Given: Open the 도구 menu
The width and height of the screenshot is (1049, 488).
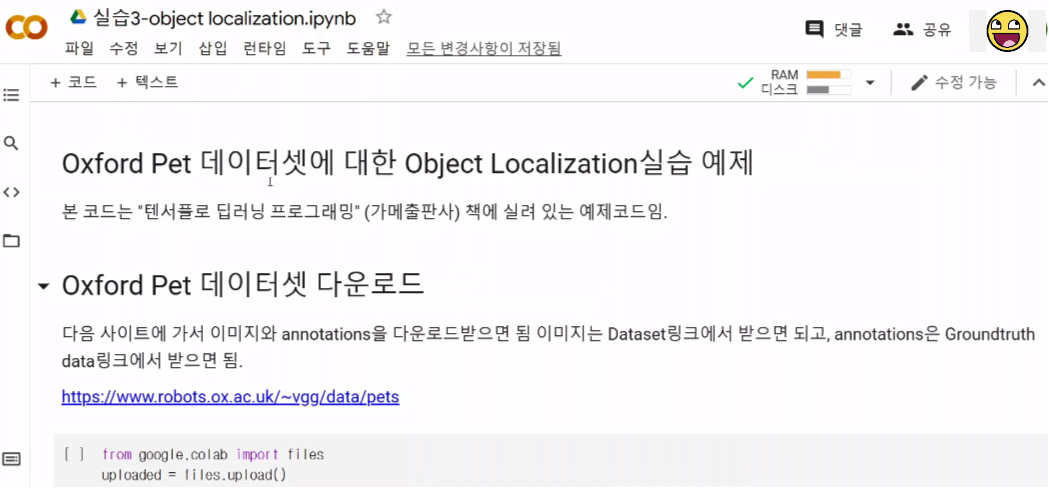Looking at the screenshot, I should (x=316, y=48).
